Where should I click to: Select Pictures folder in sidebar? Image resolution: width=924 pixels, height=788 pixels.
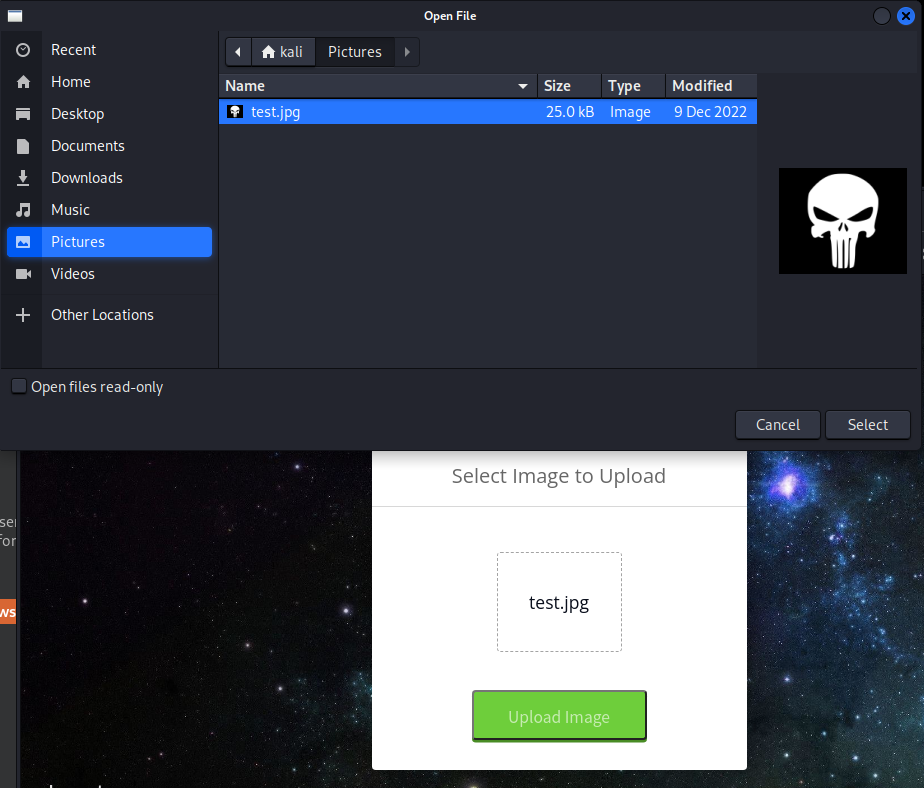tap(110, 242)
